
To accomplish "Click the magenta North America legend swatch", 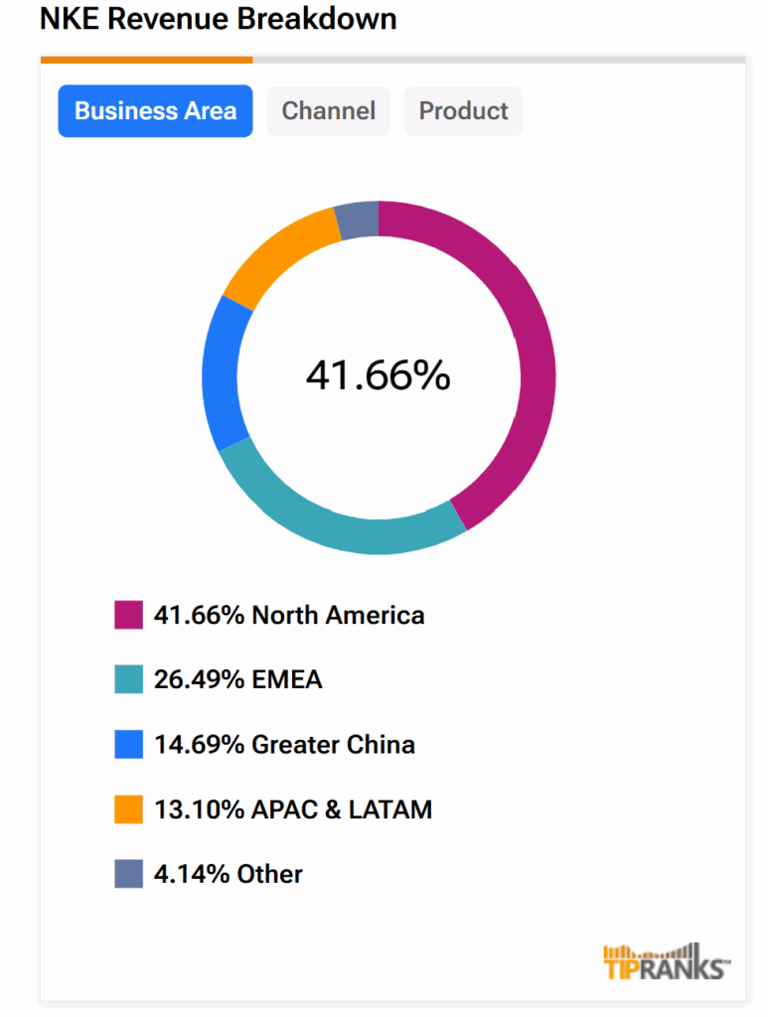I will (x=129, y=615).
